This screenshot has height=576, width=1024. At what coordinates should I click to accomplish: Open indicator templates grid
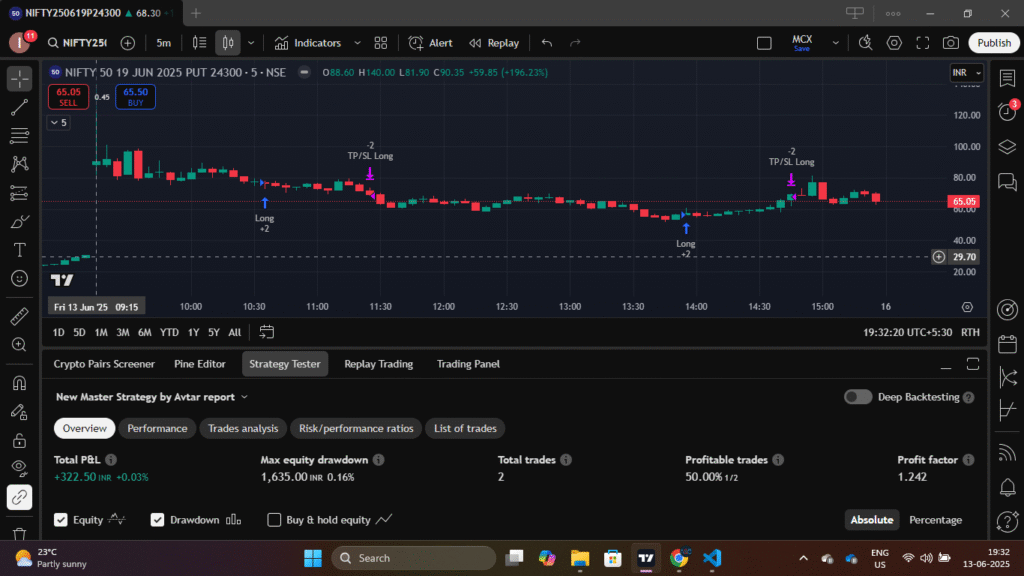[x=381, y=43]
